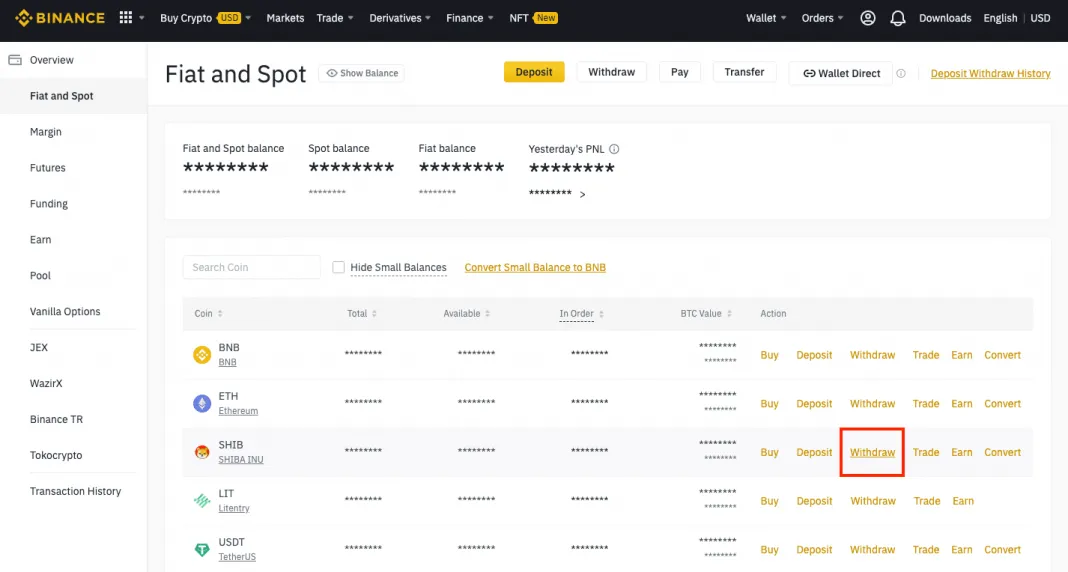This screenshot has height=572, width=1068.
Task: Click the BNB coin icon
Action: pos(202,355)
